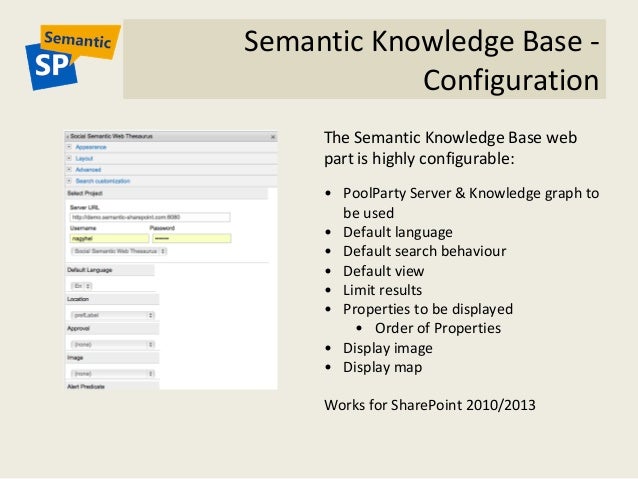Click the Select Project section header

coord(166,193)
